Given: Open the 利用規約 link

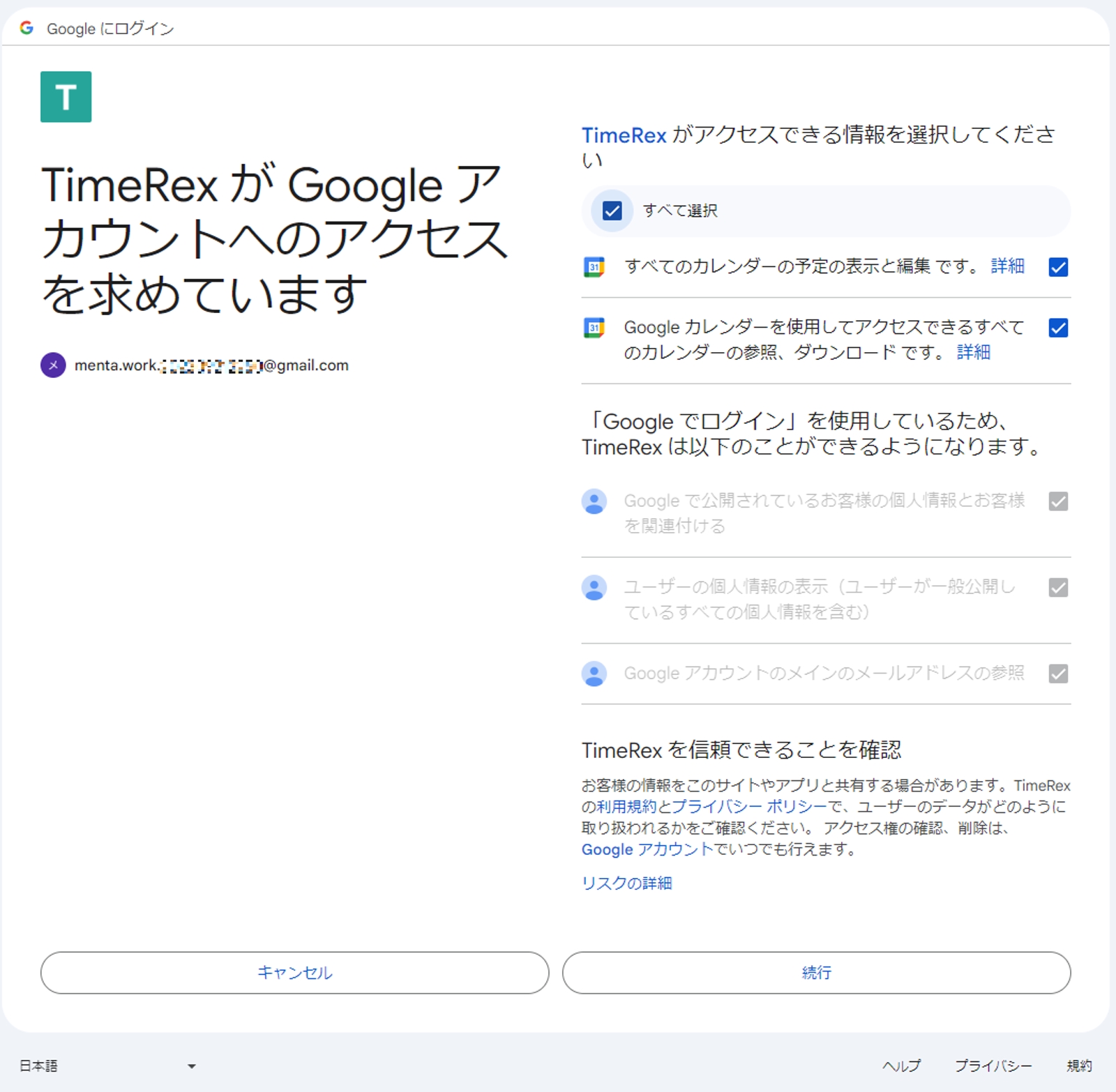Looking at the screenshot, I should (626, 807).
